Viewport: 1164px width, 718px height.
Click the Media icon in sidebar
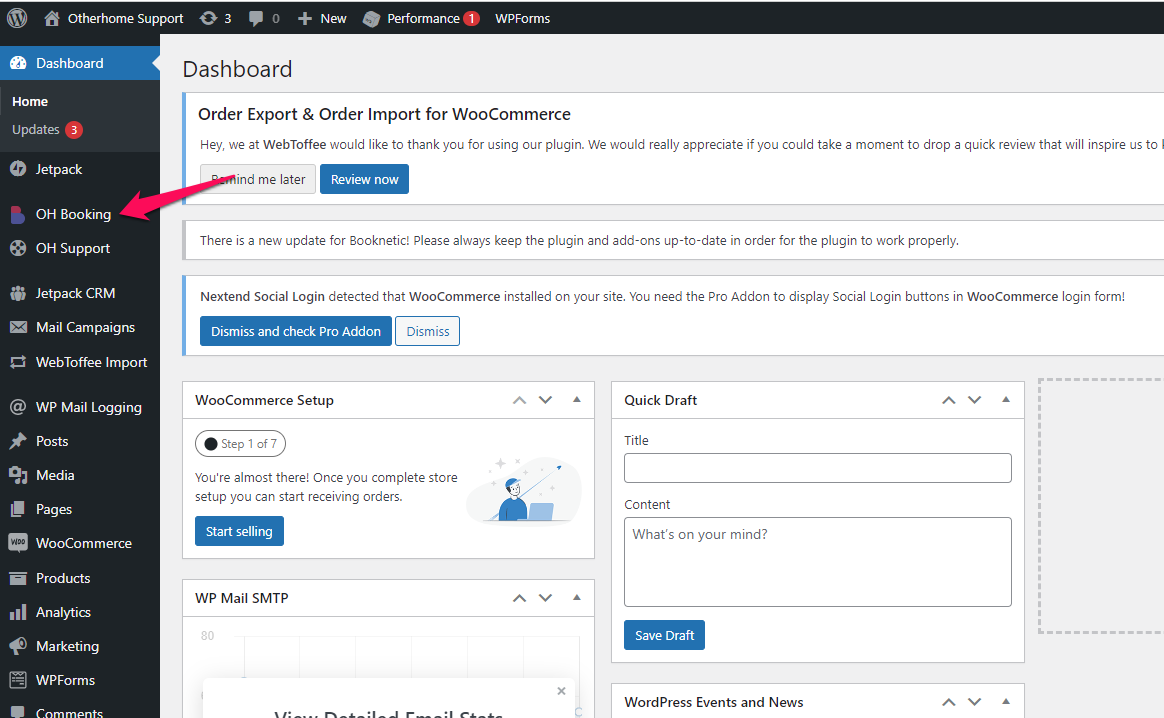click(x=18, y=474)
